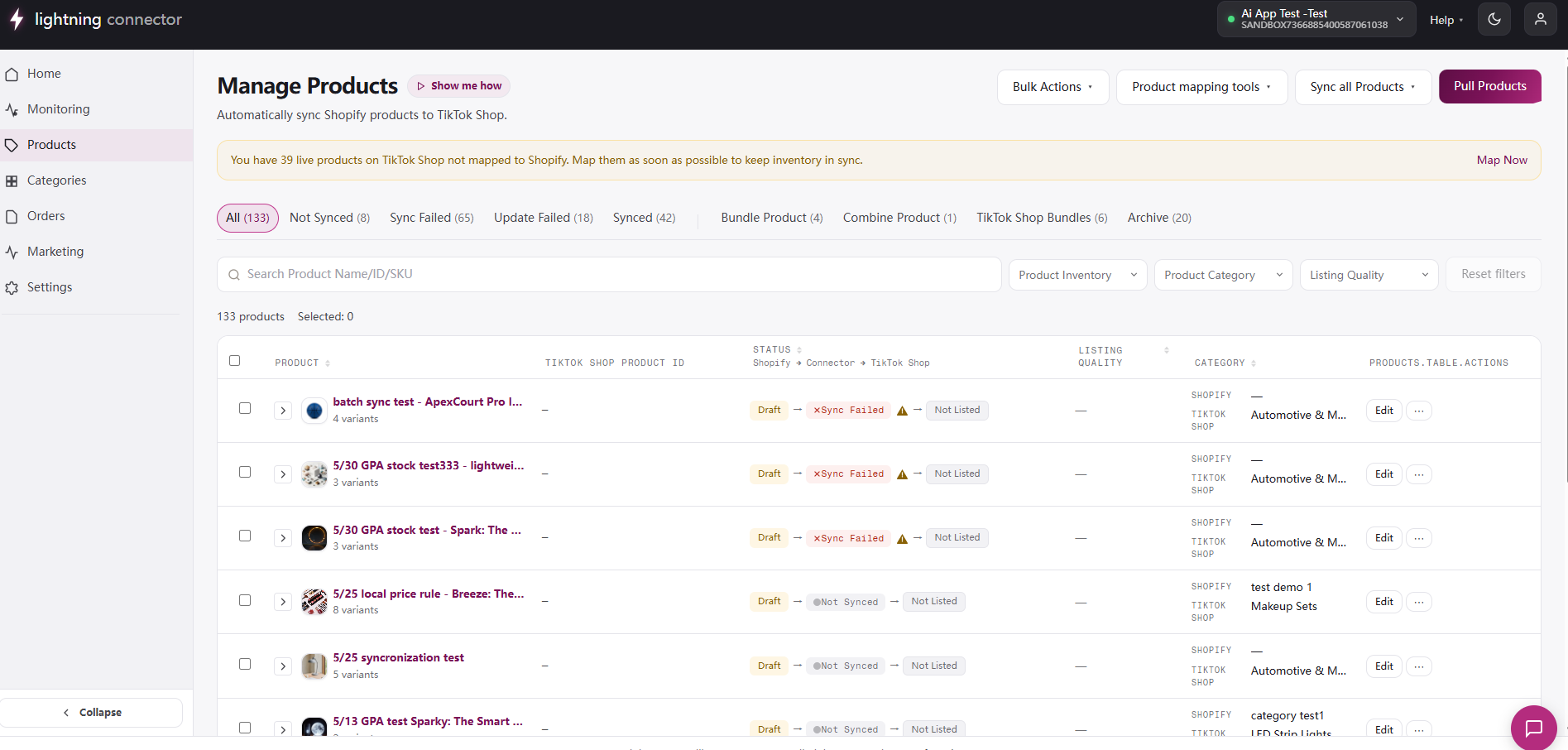Check the 5/30 GPA stock test Spark product
The width and height of the screenshot is (1568, 750).
[x=245, y=536]
